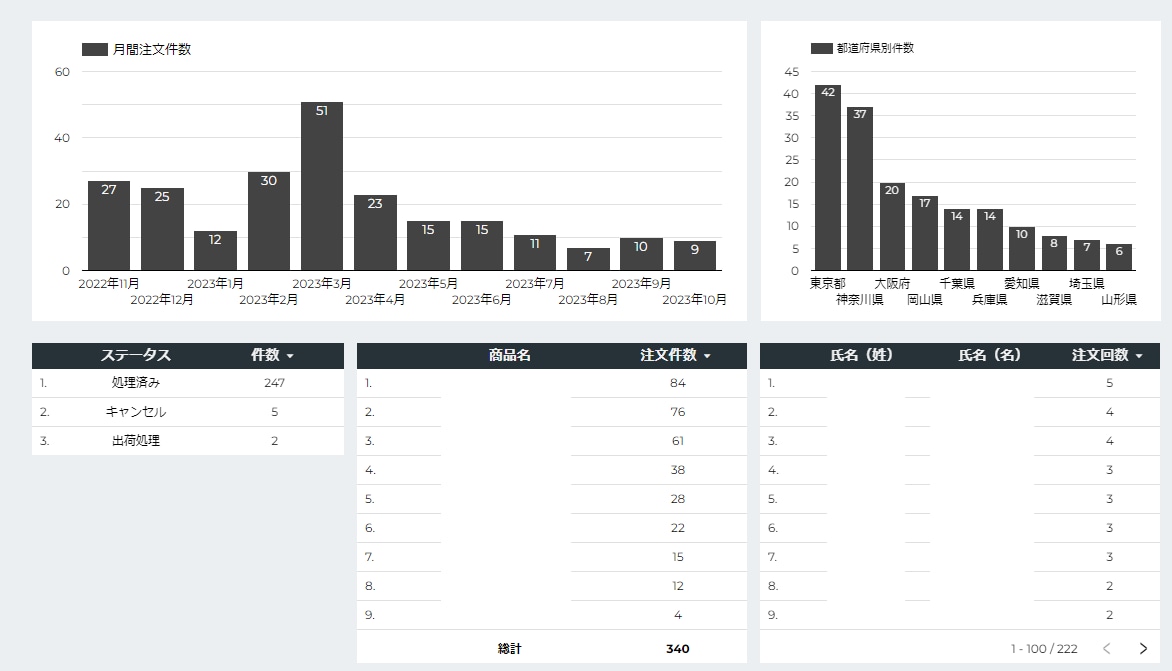Viewport: 1172px width, 671px height.
Task: Click the 都道府県別件数 legend label
Action: pyautogui.click(x=875, y=48)
